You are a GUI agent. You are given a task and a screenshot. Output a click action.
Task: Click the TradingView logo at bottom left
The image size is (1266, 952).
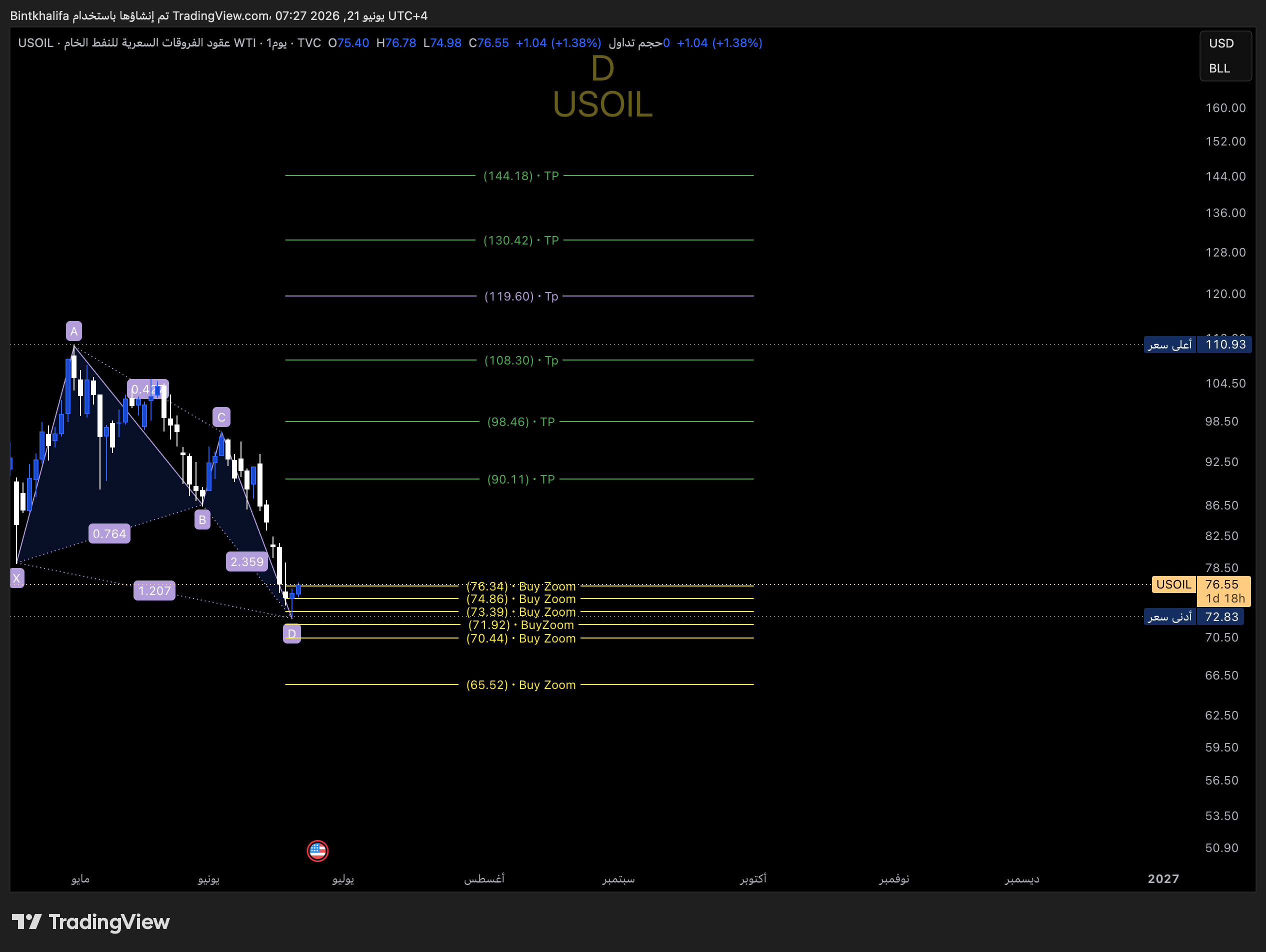coord(91,921)
